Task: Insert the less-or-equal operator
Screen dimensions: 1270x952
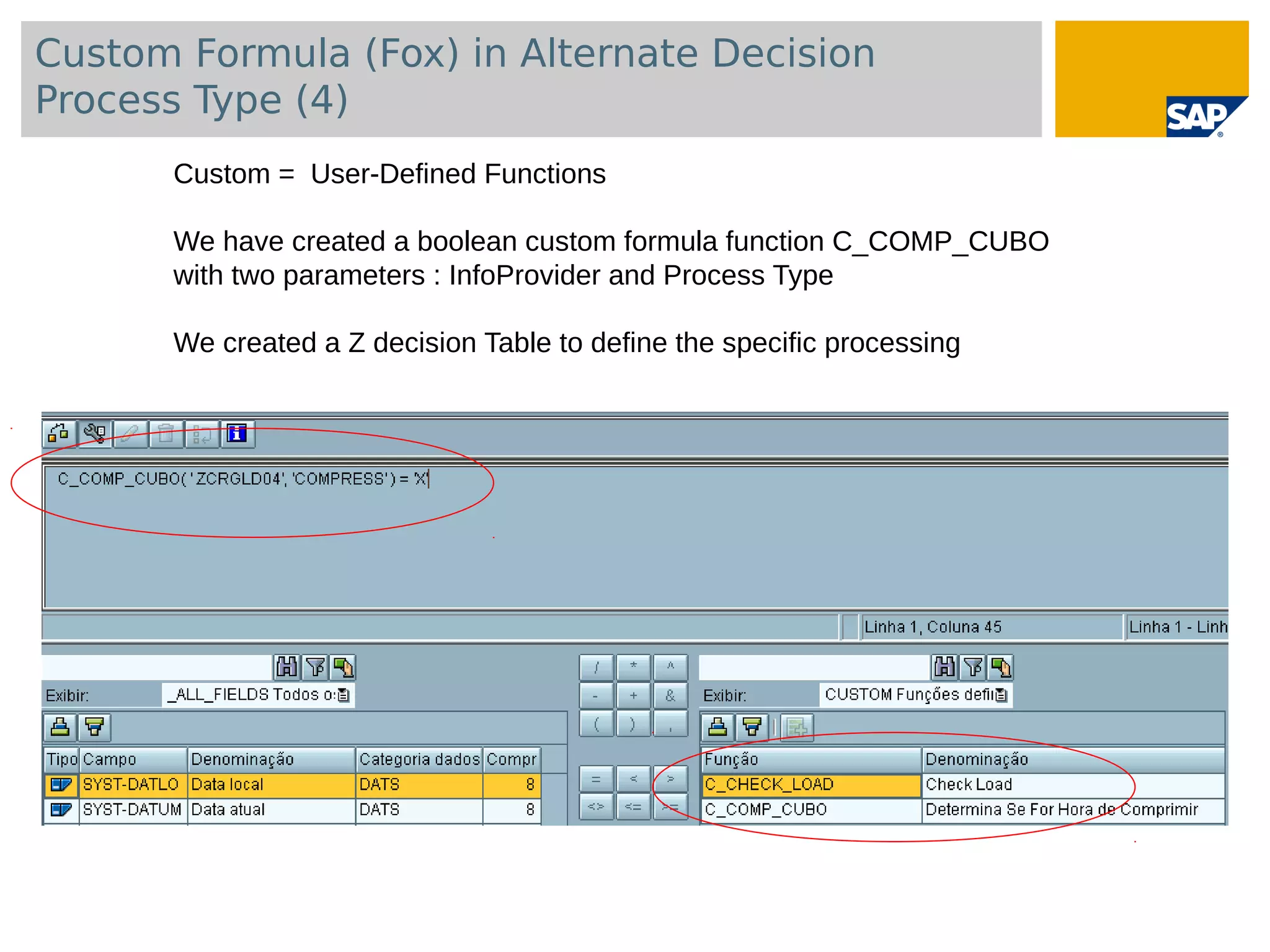Action: [634, 807]
